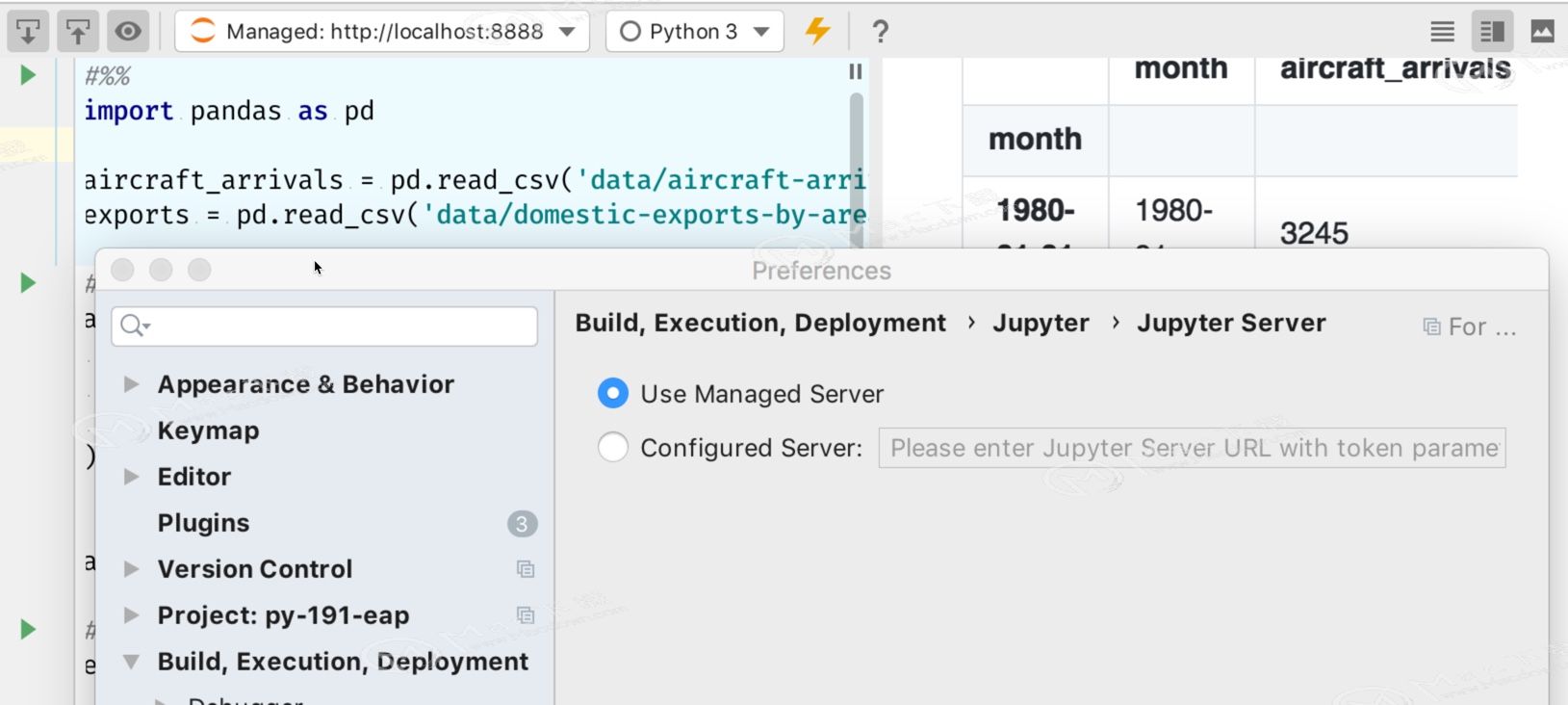Click the aircraft_arrivals = pd.read_csv code line
The image size is (1568, 705).
click(476, 180)
